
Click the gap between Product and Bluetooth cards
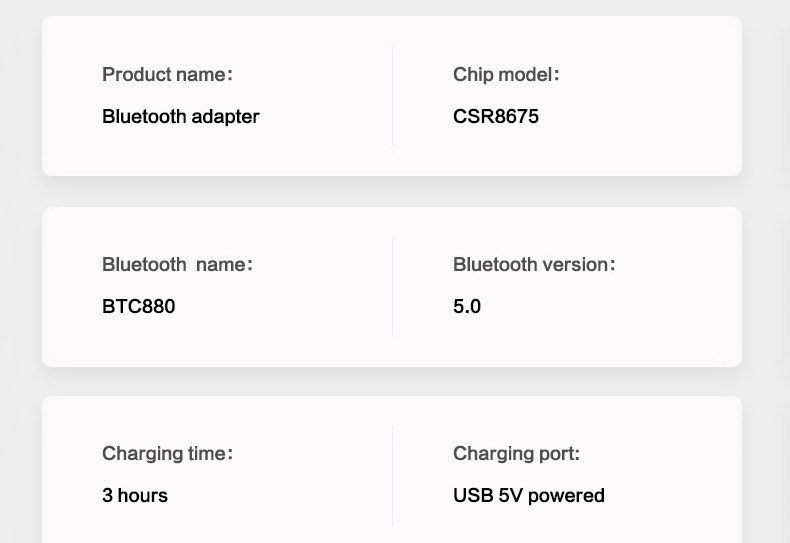tap(392, 192)
